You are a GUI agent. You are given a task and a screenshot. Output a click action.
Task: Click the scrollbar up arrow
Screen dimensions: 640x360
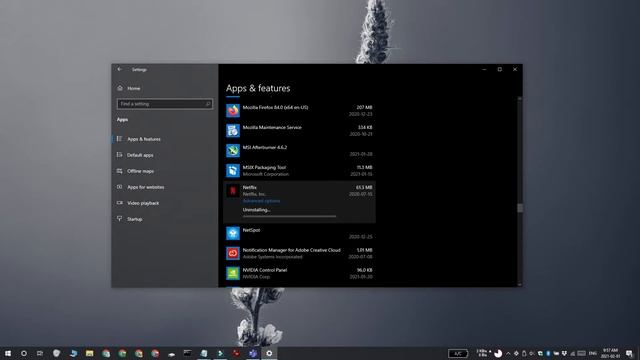(x=520, y=99)
